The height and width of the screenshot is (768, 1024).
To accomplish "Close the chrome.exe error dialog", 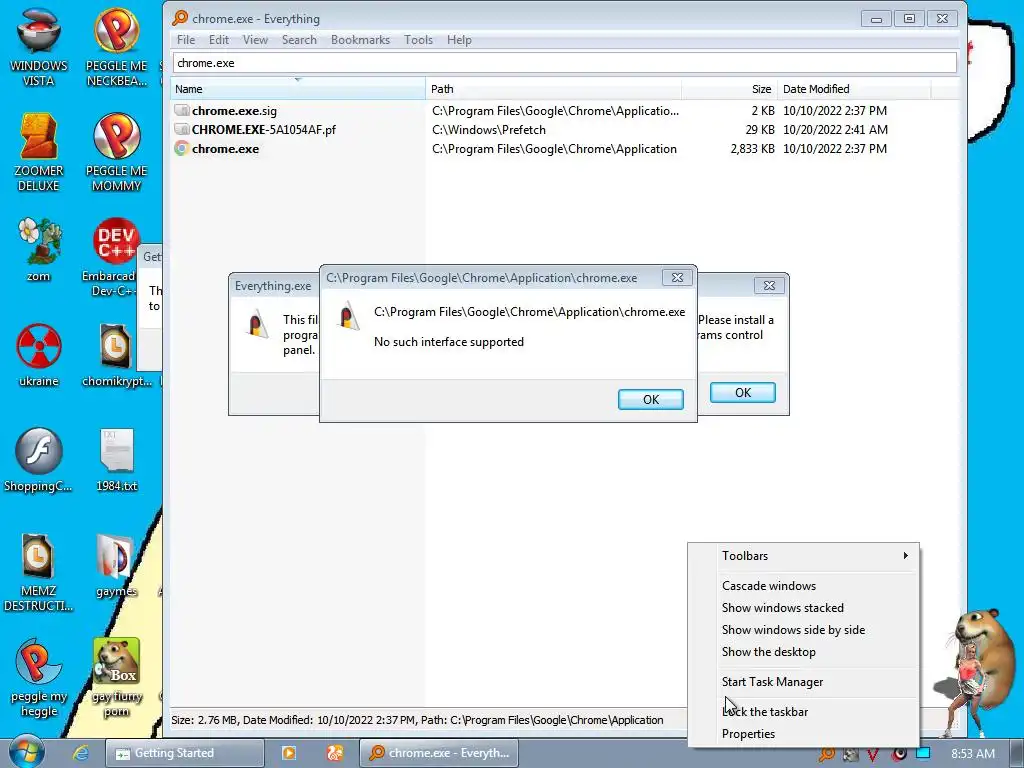I will [677, 278].
